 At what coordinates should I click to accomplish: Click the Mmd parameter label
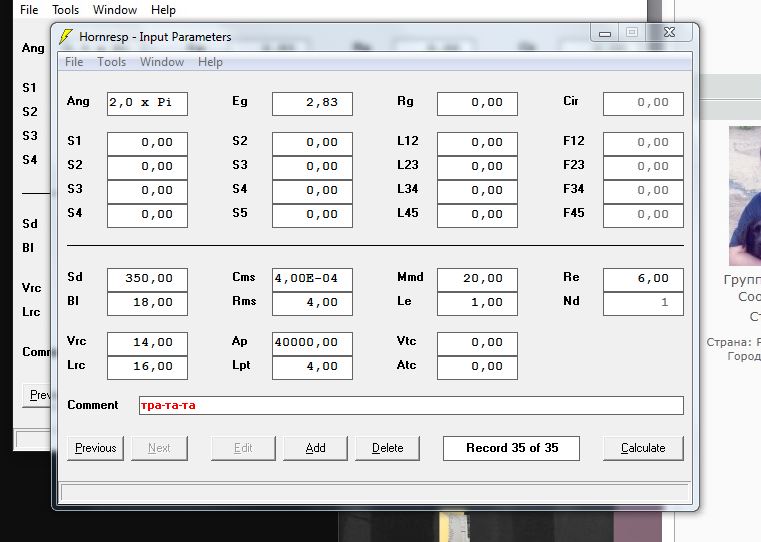(x=411, y=277)
